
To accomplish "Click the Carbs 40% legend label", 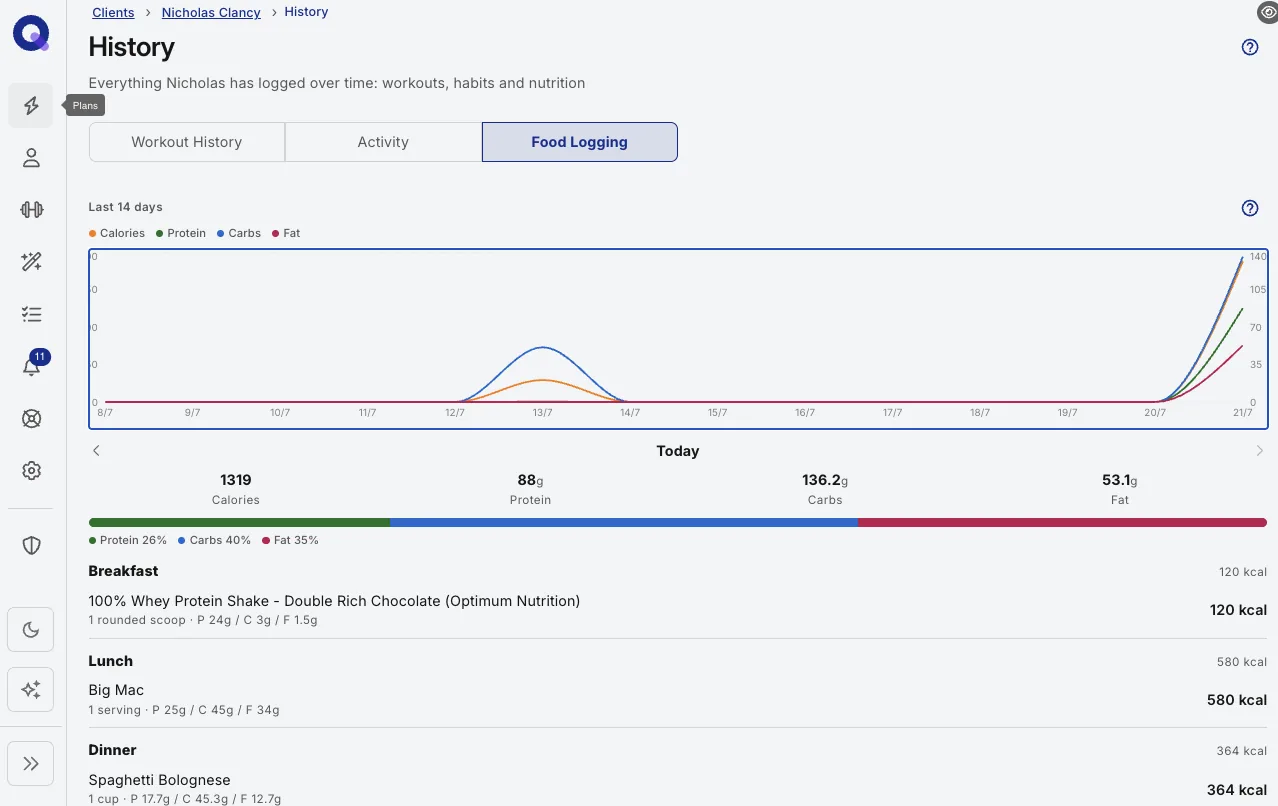I will pos(214,540).
